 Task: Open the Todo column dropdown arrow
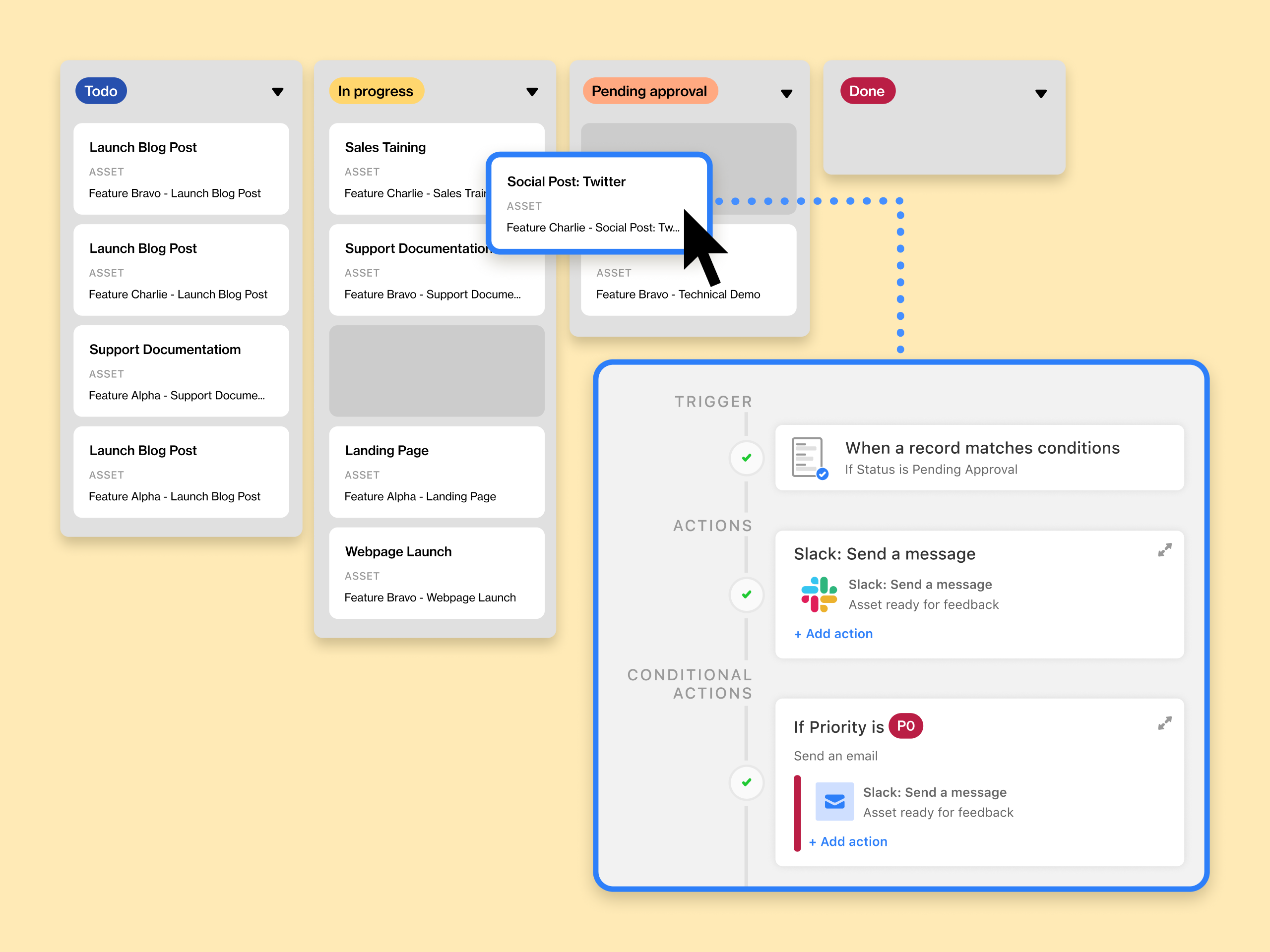tap(278, 92)
